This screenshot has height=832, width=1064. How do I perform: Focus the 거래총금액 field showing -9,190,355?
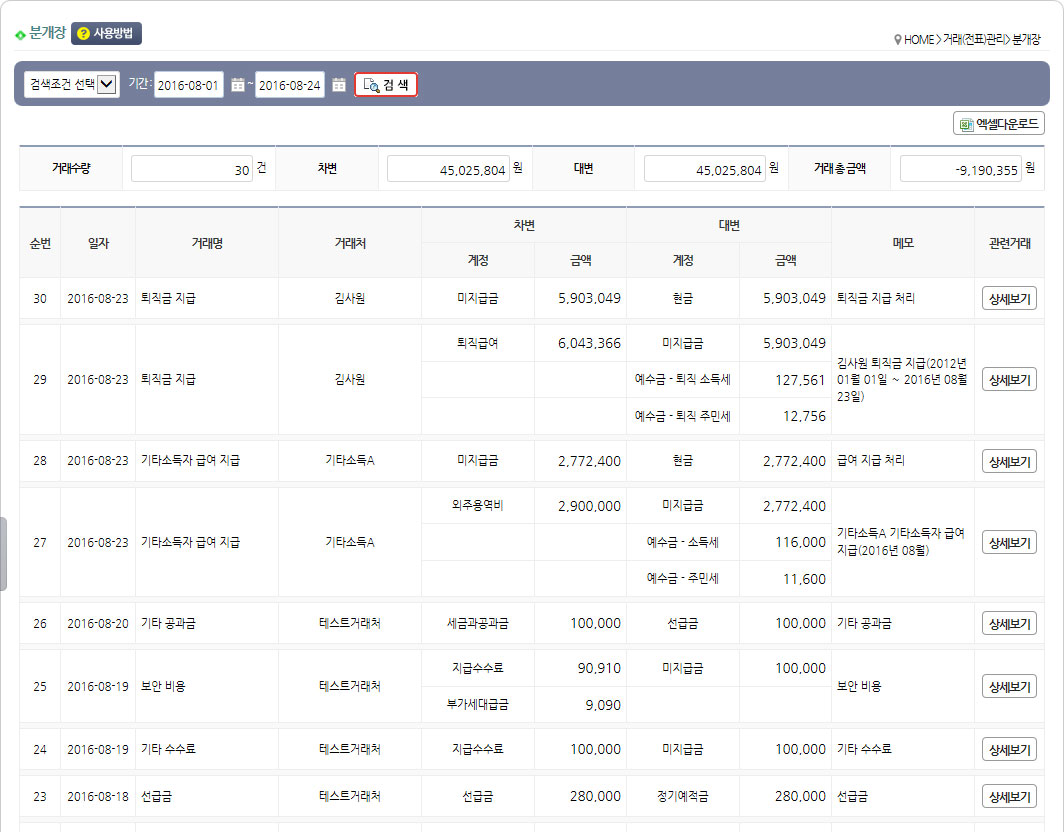960,169
